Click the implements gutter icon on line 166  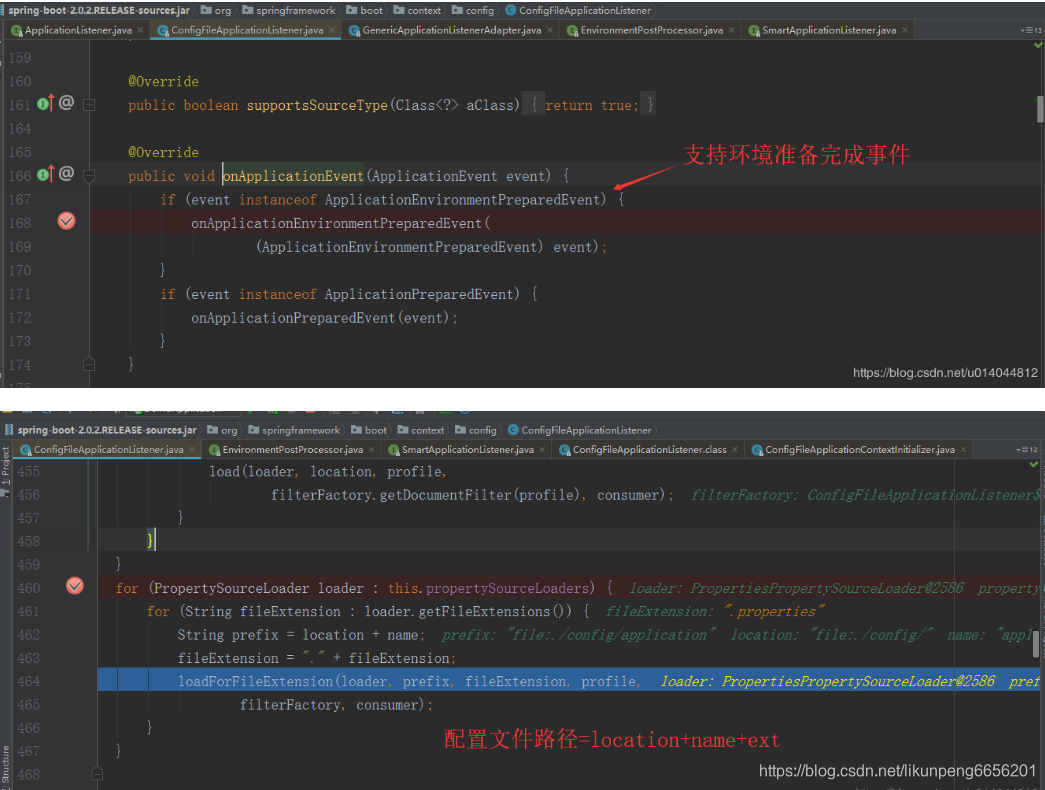45,174
